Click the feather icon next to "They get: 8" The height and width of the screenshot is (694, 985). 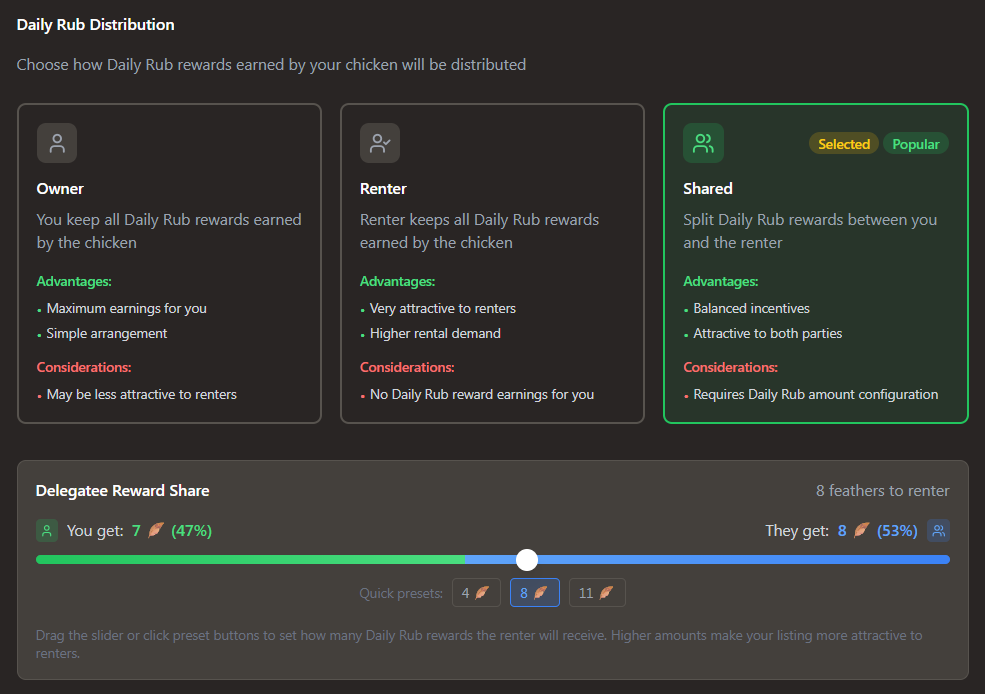point(861,531)
